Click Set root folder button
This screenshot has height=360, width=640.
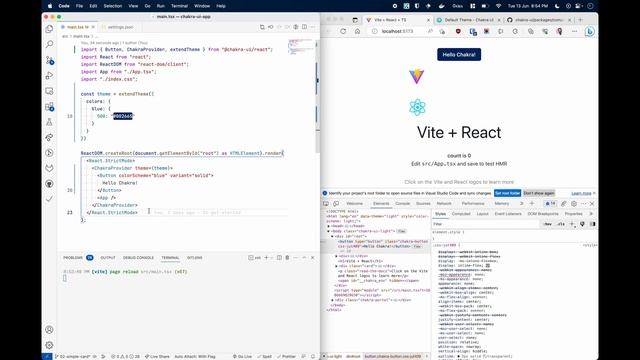coord(507,193)
